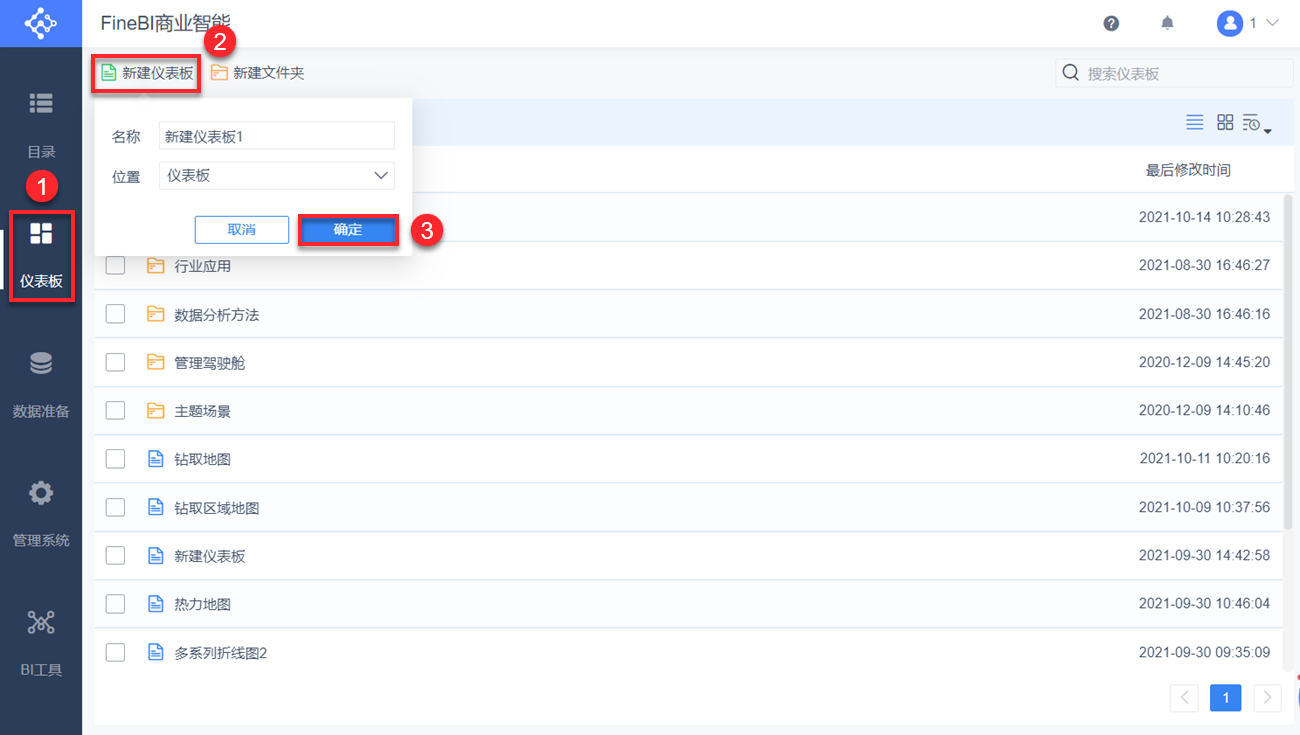Screen dimensions: 1300x735
Task: Click the timestamp 2021-09-30 14:42:58
Action: (x=1205, y=555)
